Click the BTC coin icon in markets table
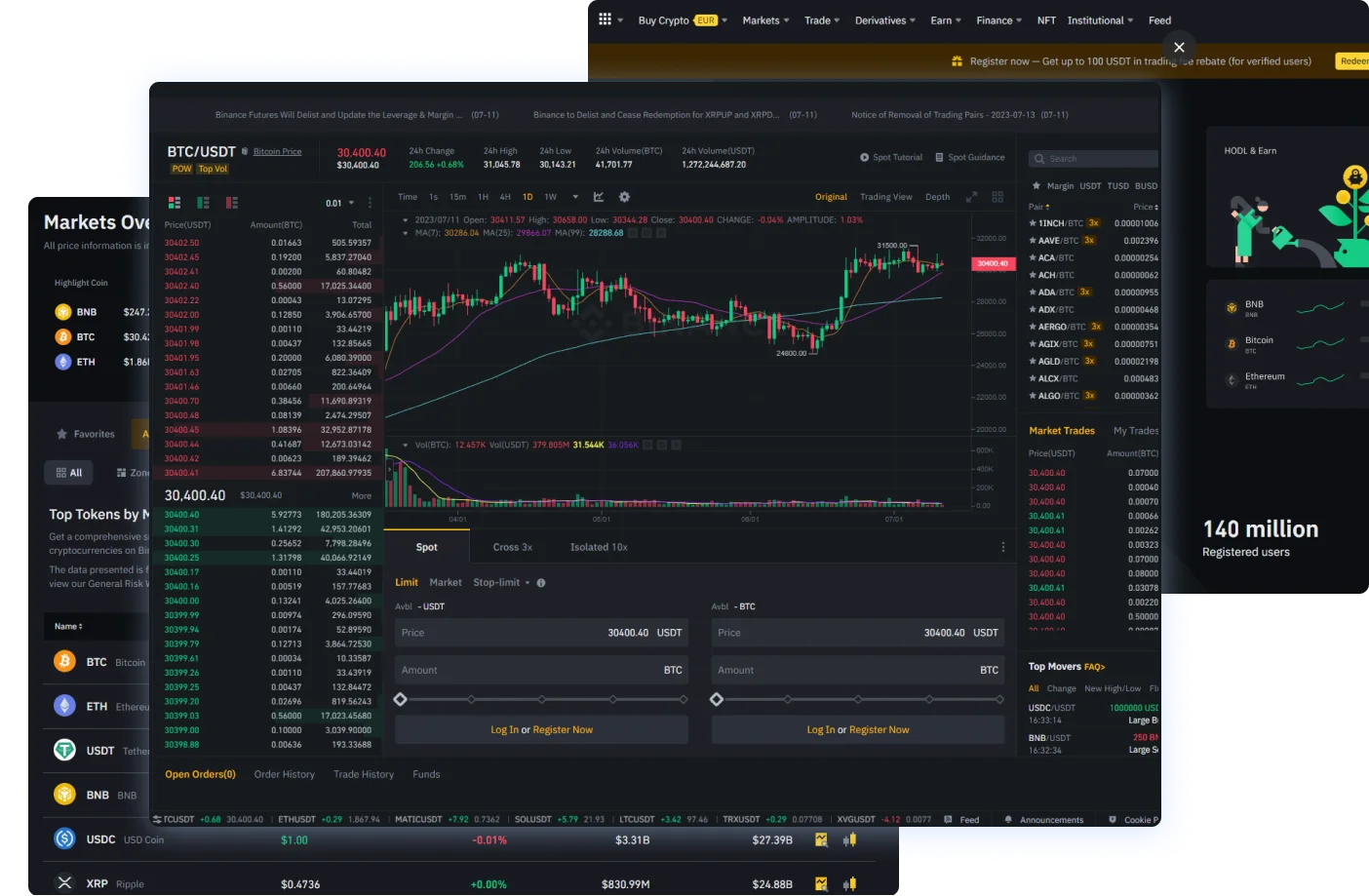The width and height of the screenshot is (1369, 896). [64, 661]
